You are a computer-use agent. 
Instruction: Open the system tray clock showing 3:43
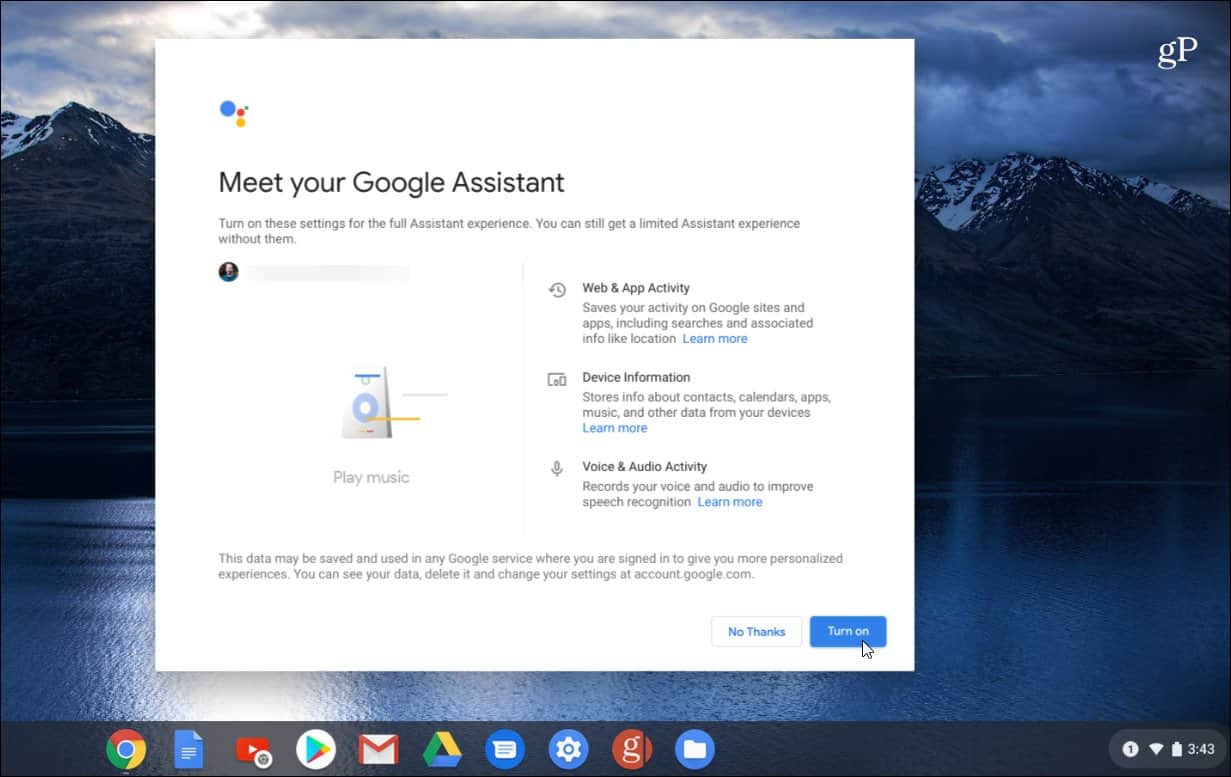[x=1201, y=749]
